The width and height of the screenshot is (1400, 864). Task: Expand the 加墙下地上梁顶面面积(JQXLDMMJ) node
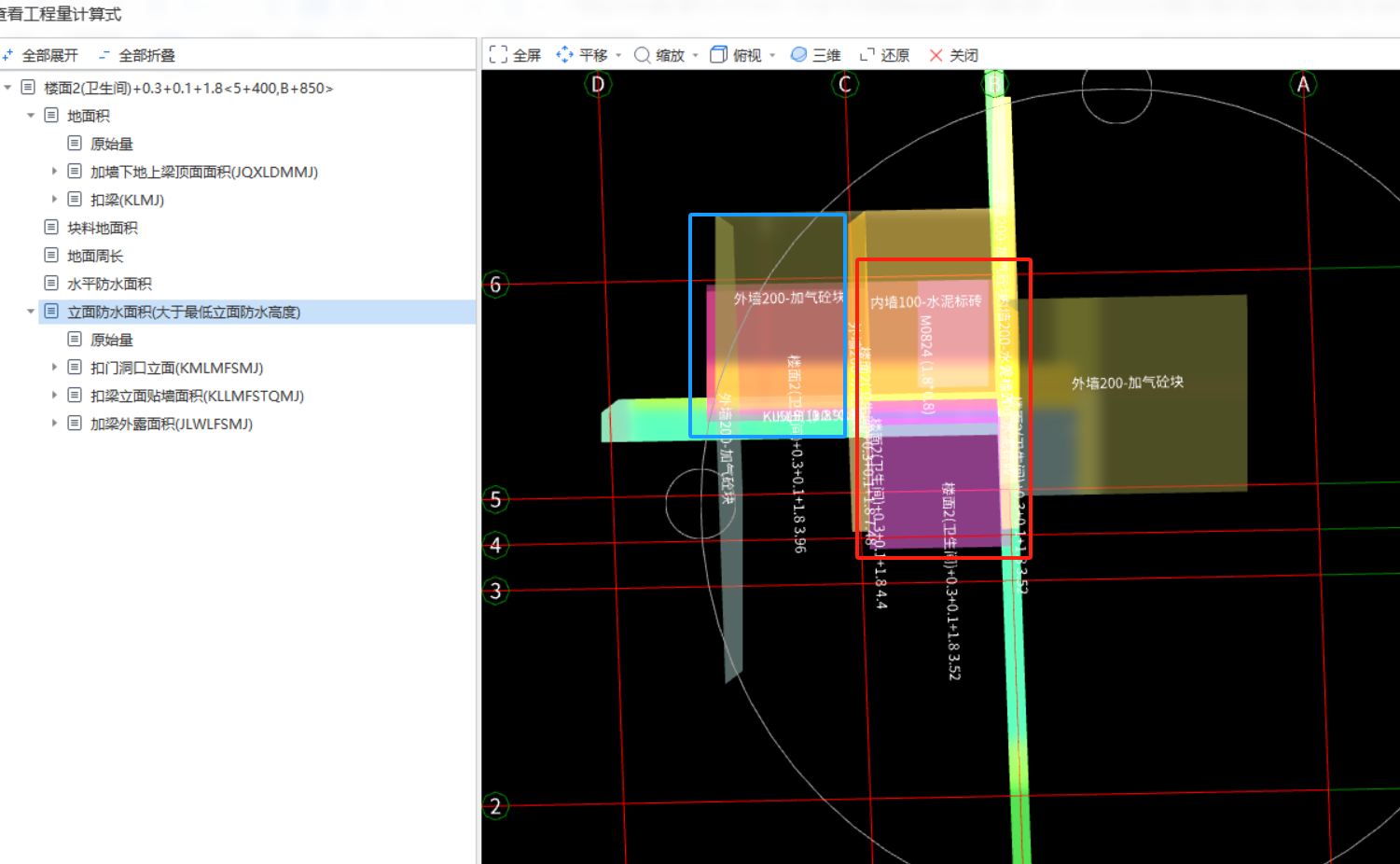(54, 172)
